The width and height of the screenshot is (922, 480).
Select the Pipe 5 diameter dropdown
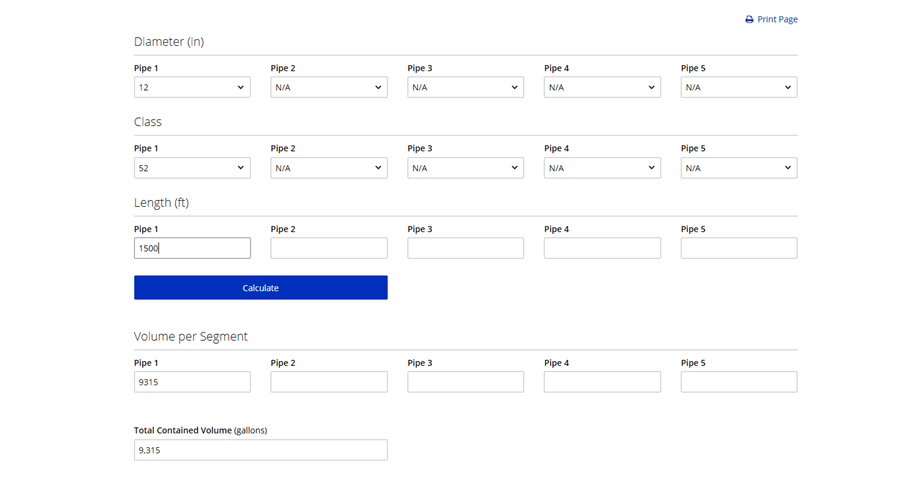[739, 88]
